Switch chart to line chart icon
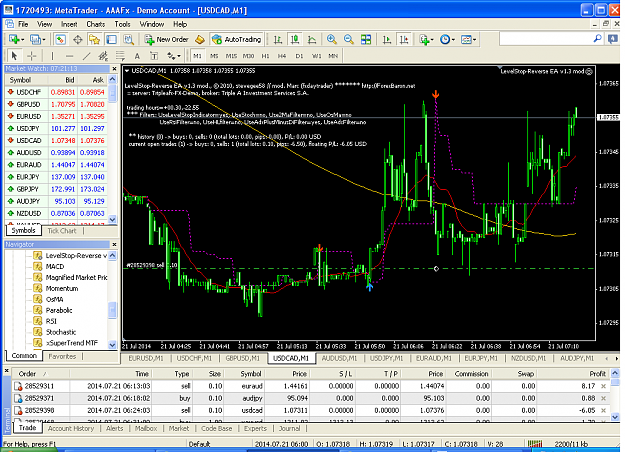This screenshot has width=625, height=452. click(x=312, y=39)
